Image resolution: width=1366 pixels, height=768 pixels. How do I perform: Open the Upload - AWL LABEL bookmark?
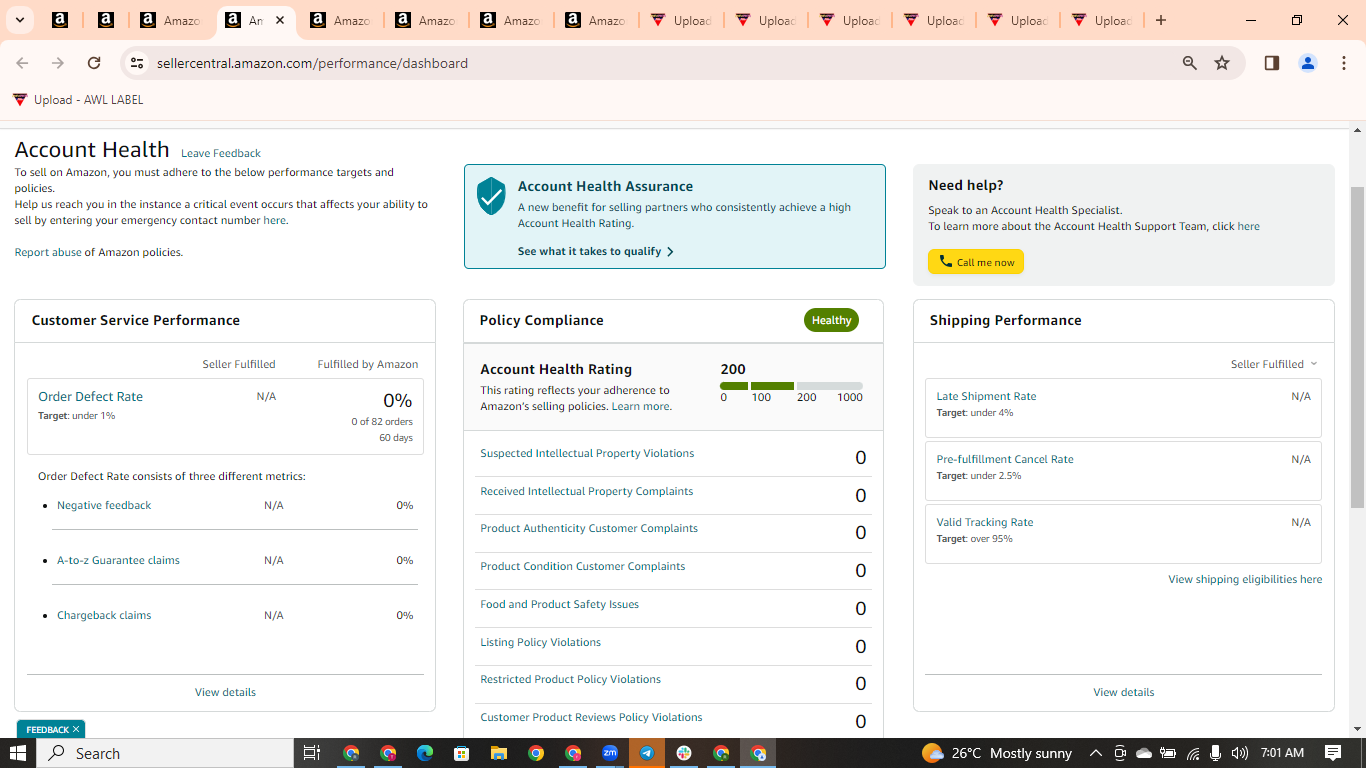click(x=78, y=100)
